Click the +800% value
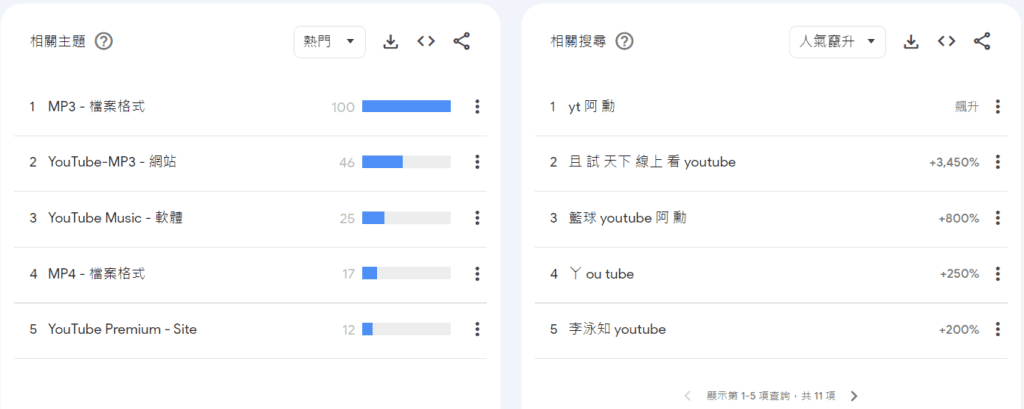This screenshot has width=1024, height=409. 959,218
